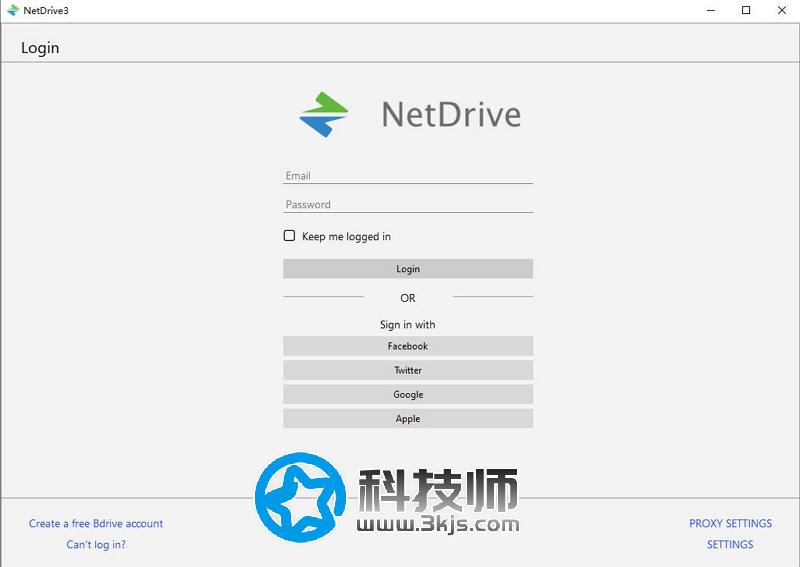Open the Create a free Bdrive account link

(x=96, y=524)
